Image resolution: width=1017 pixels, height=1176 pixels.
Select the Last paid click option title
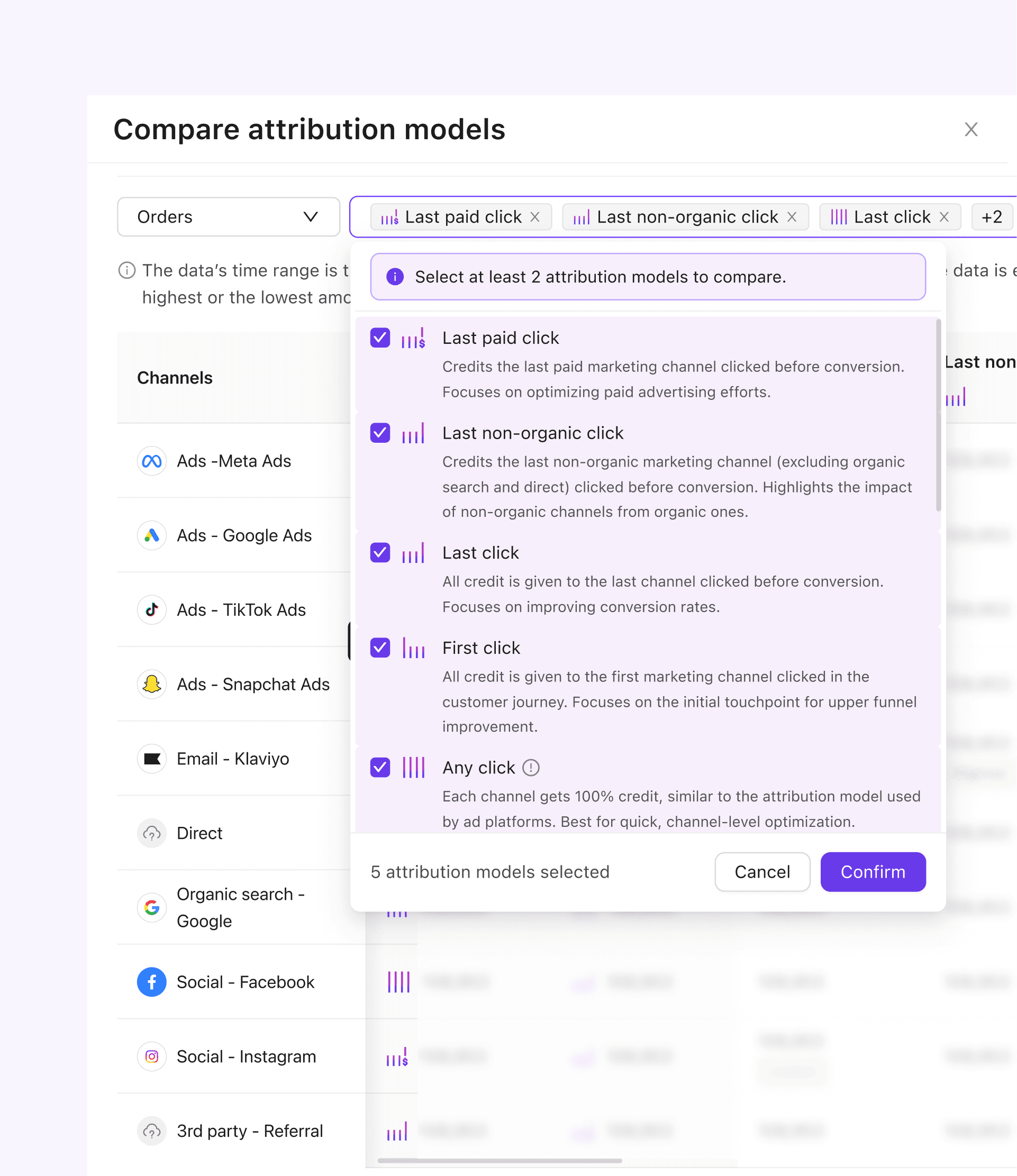(500, 338)
